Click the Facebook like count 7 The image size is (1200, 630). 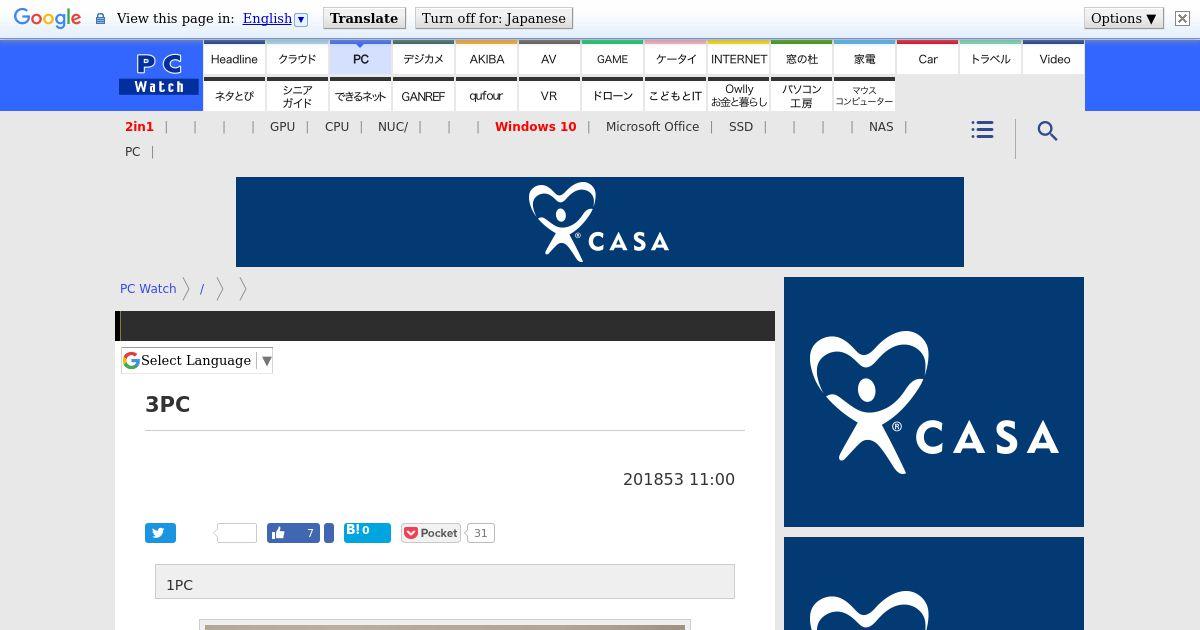click(310, 533)
